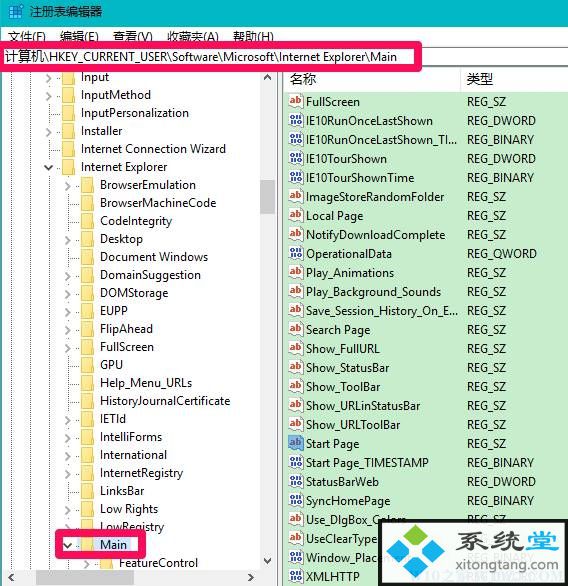
Task: Click the FullScreen string value icon
Action: pyautogui.click(x=295, y=101)
